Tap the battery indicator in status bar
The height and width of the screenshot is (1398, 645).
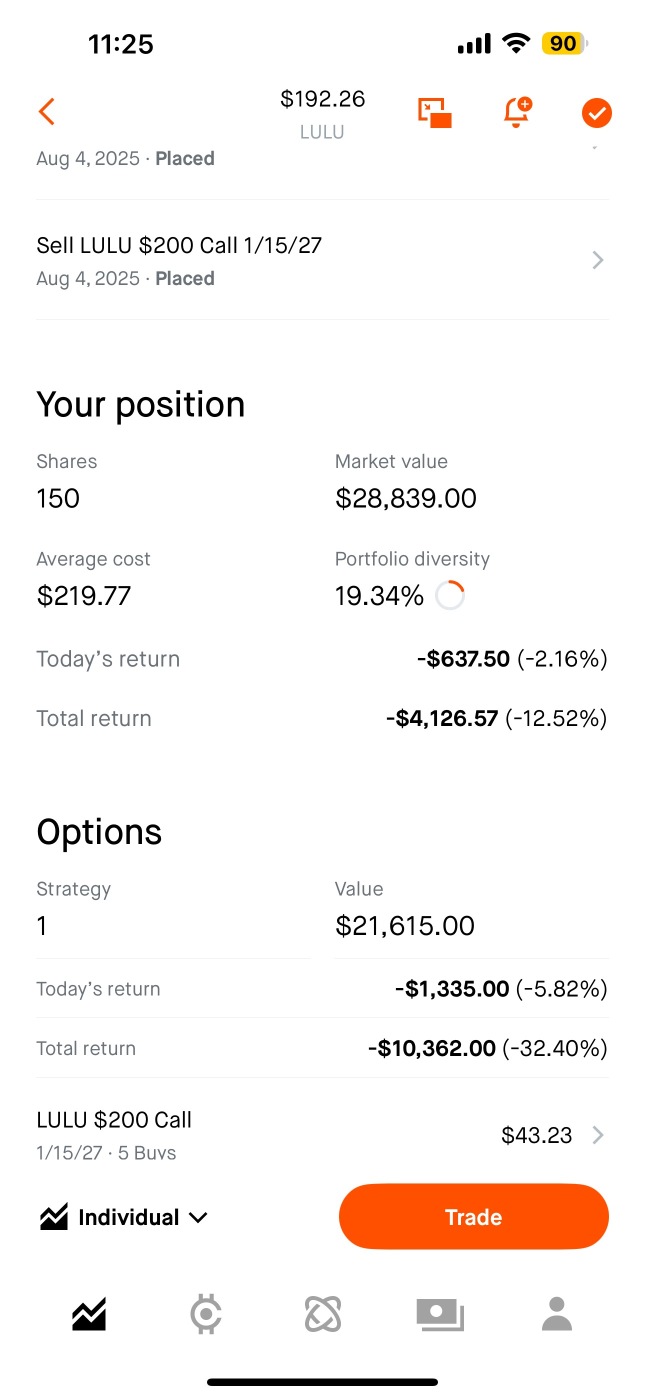tap(565, 43)
